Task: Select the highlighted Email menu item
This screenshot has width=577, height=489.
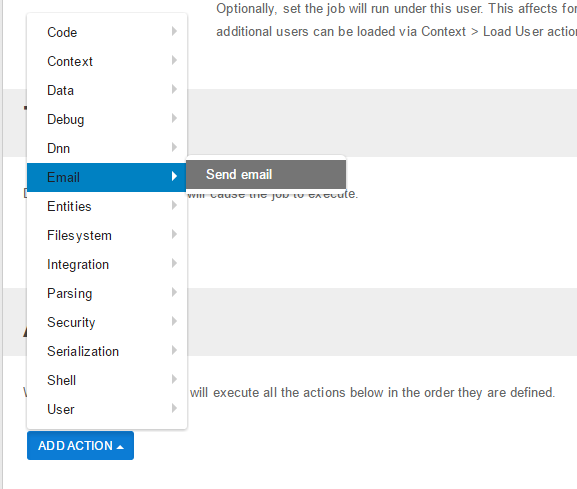Action: click(x=107, y=177)
